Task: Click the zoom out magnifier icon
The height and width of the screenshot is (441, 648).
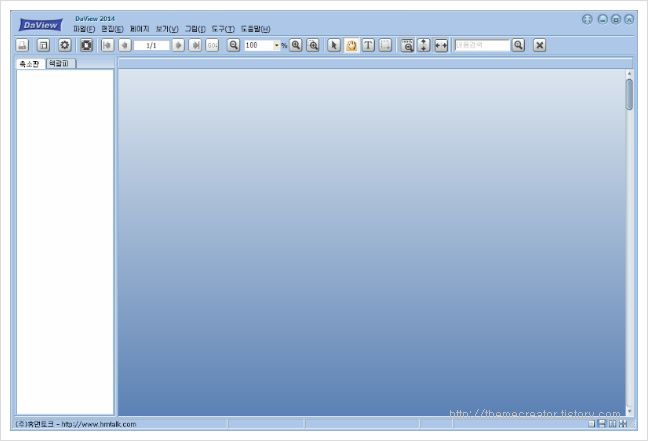Action: 233,45
